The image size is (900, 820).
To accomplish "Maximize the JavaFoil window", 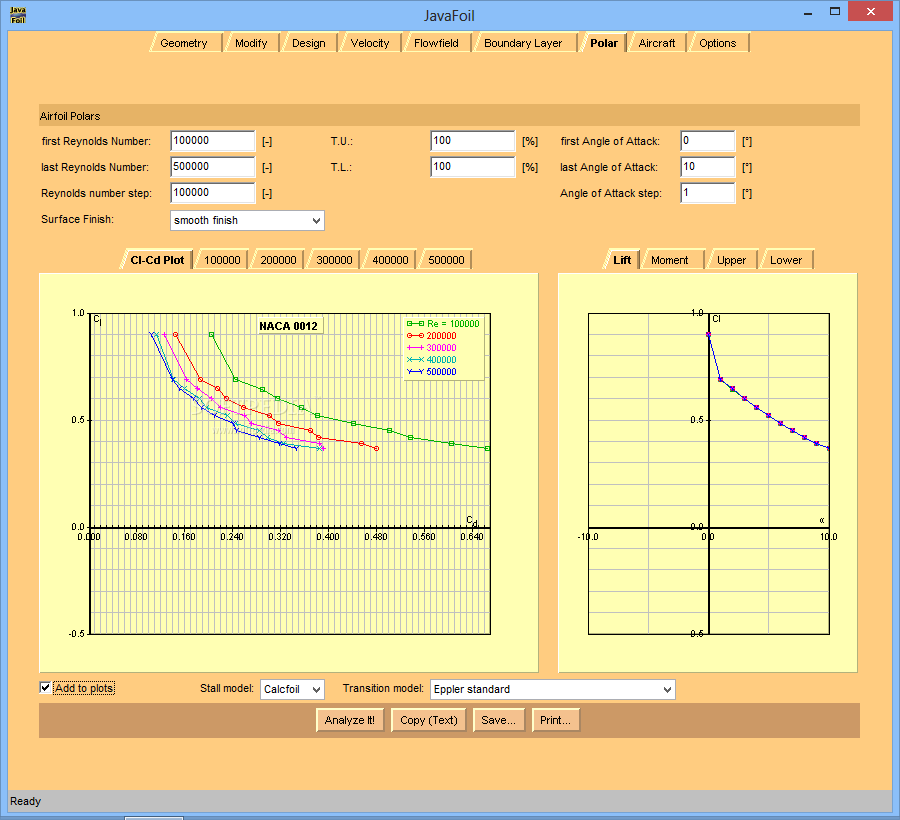I will pos(835,11).
